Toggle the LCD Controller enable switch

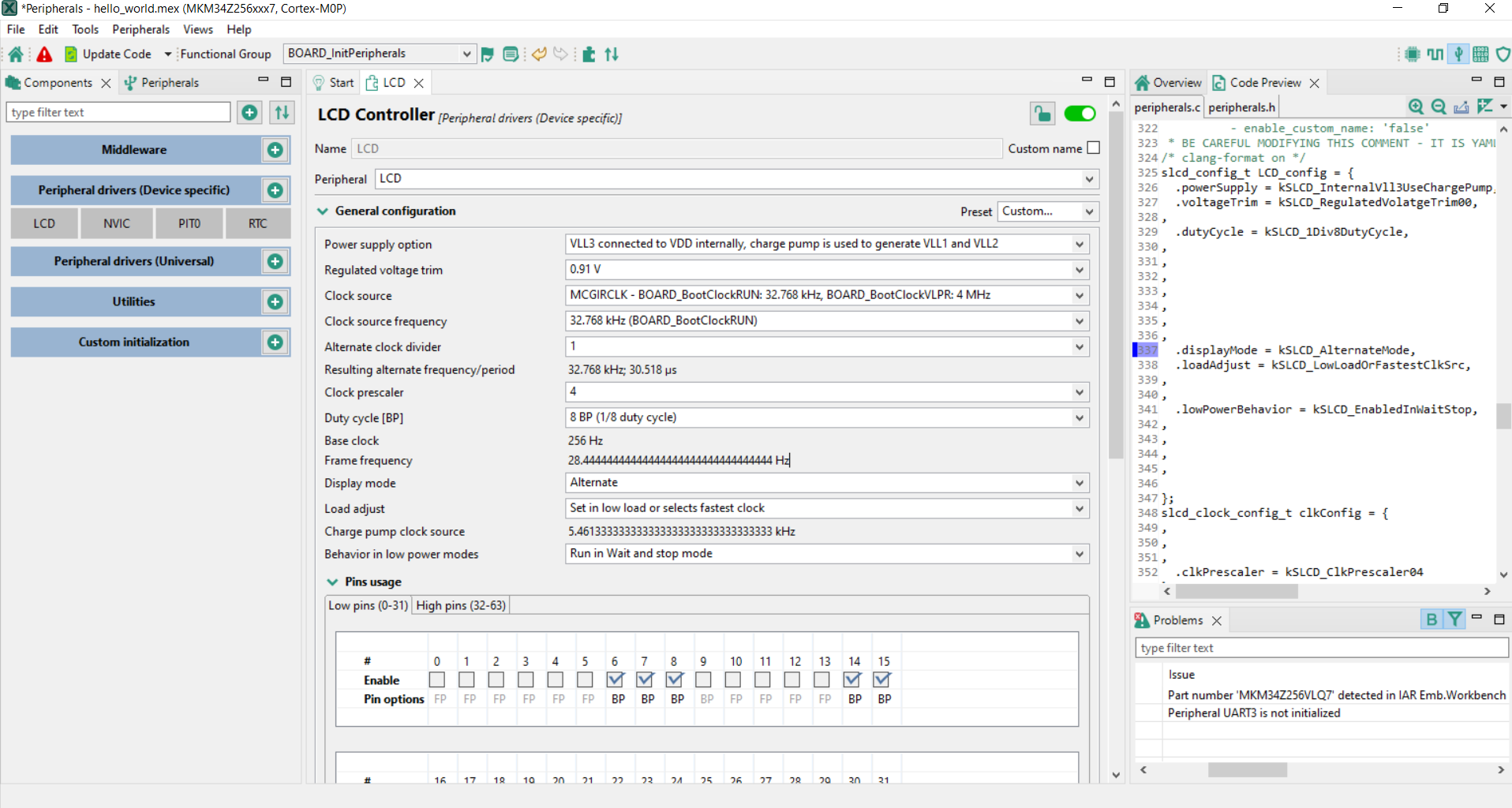(x=1080, y=114)
